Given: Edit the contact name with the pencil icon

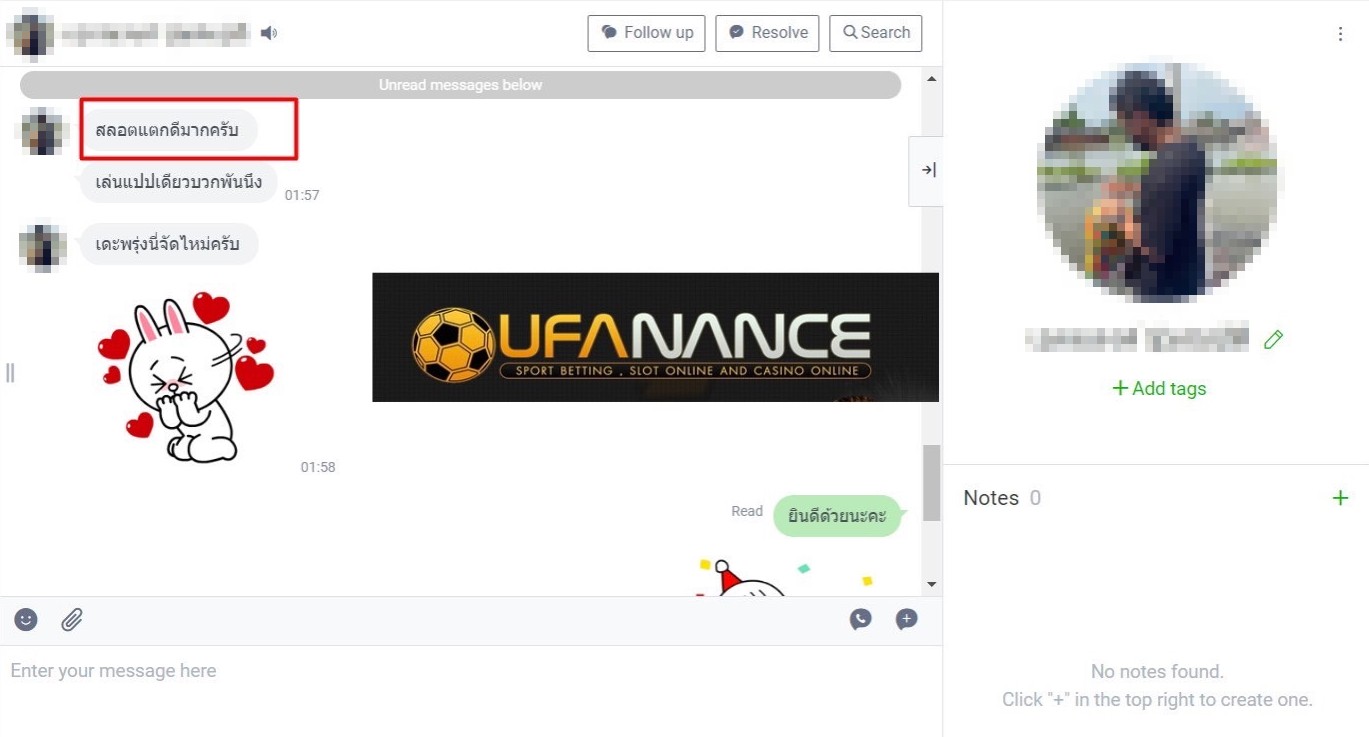Looking at the screenshot, I should click(x=1273, y=340).
